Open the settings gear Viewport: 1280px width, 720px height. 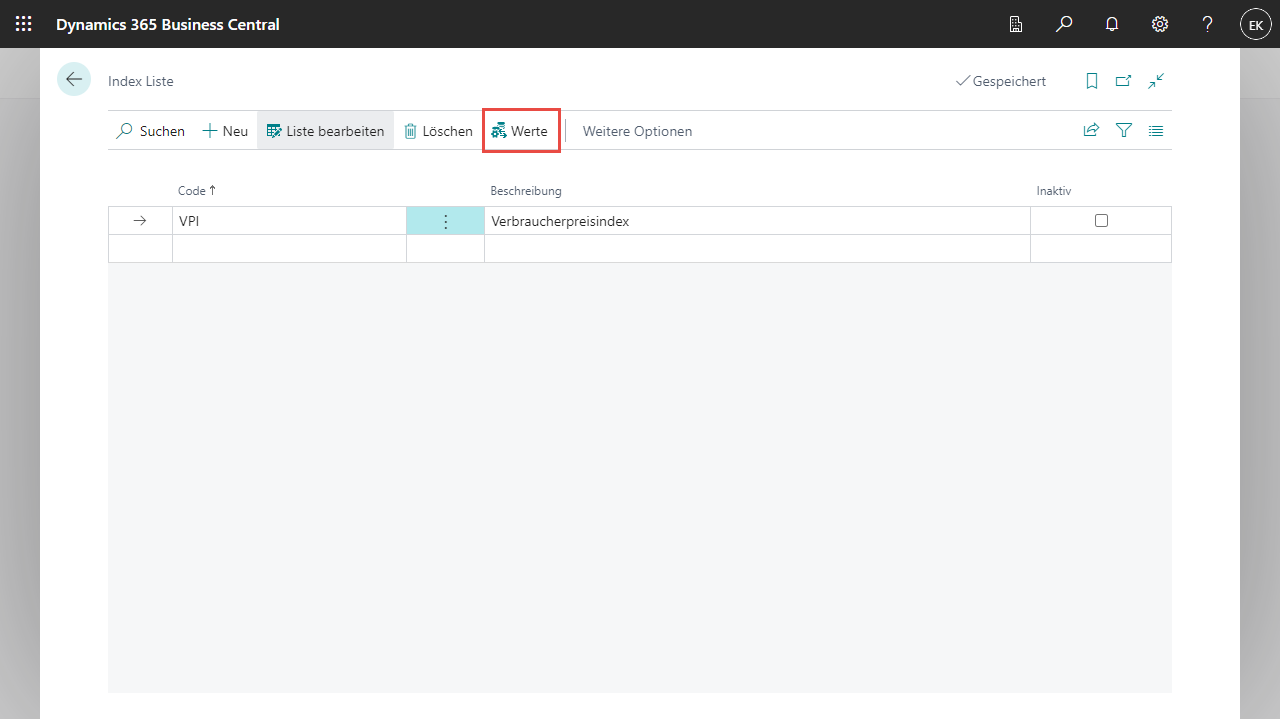1160,24
